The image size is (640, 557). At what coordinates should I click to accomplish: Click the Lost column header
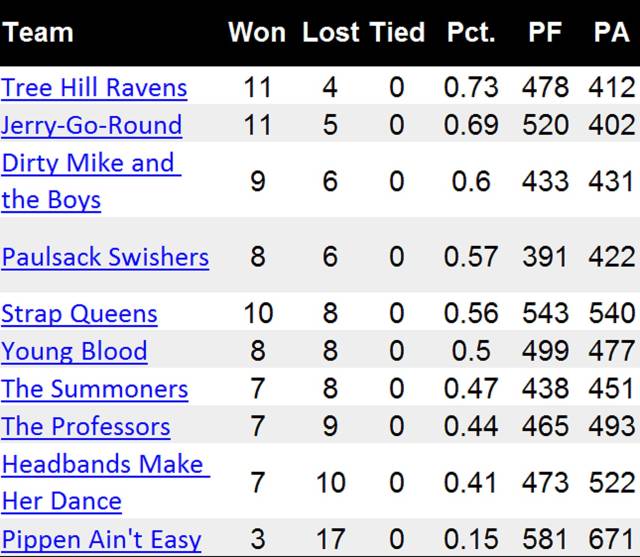point(331,32)
